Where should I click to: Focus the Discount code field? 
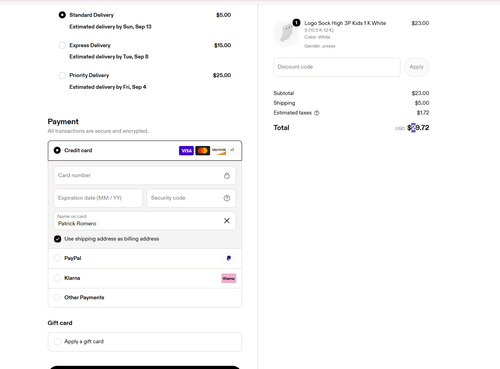tap(337, 67)
